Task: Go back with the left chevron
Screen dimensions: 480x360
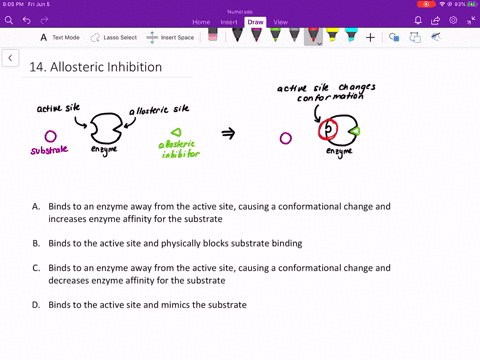Action: 10,58
